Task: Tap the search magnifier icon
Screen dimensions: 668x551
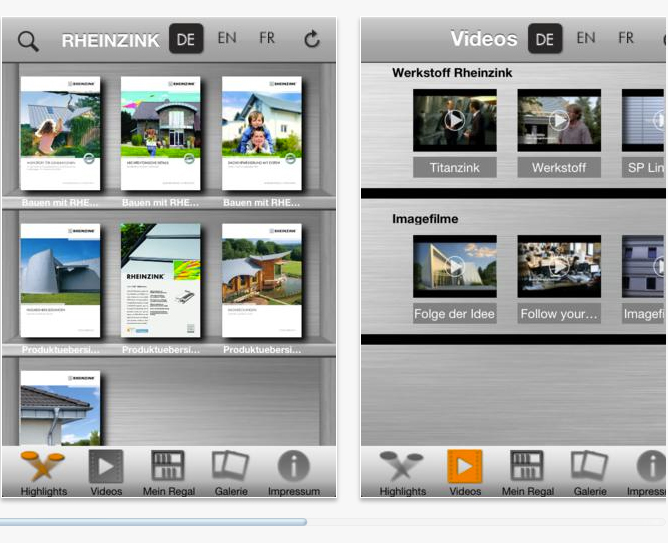Action: point(28,41)
